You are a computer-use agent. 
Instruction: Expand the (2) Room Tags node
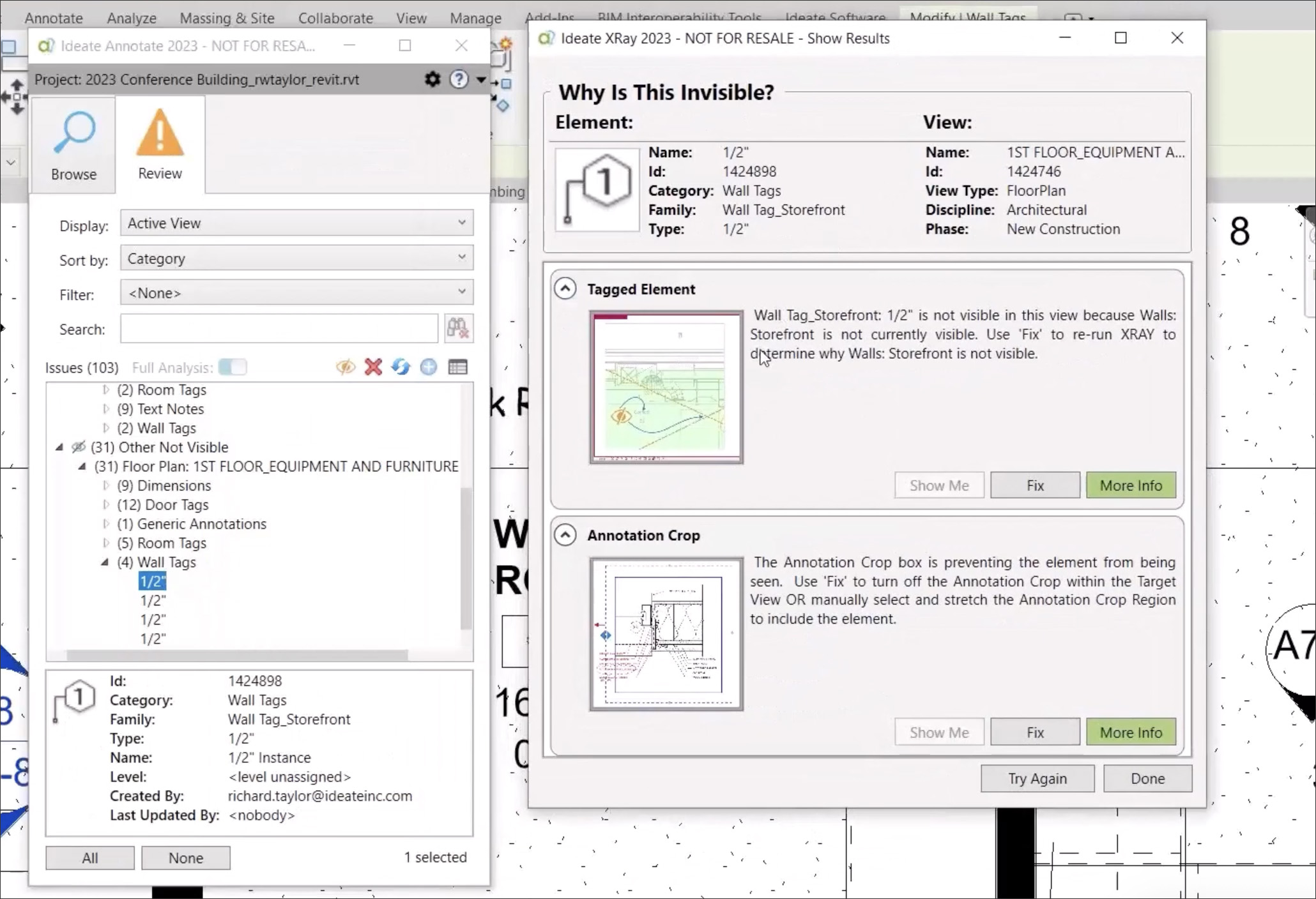point(106,389)
